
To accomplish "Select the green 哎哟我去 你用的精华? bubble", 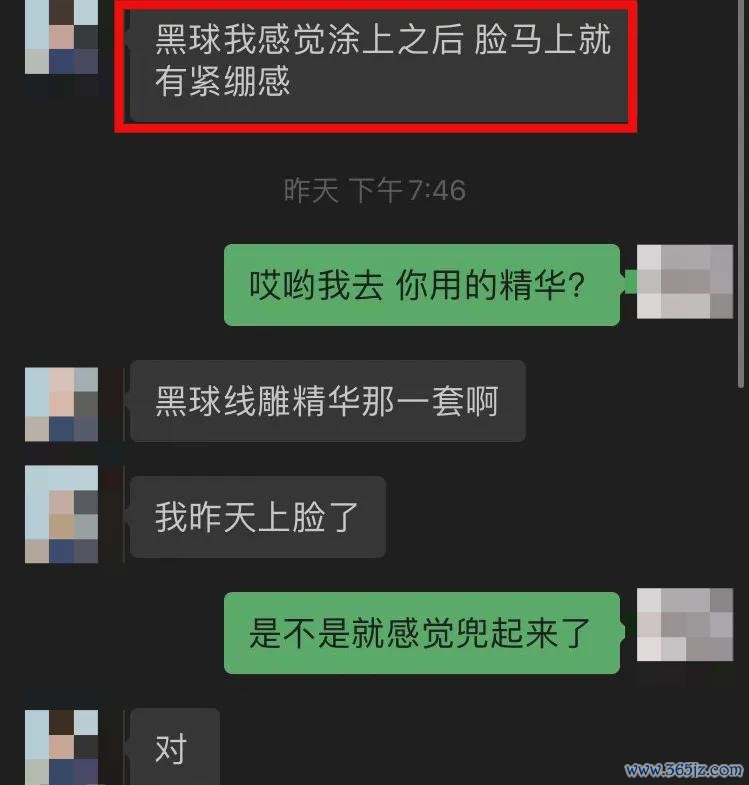I will click(422, 285).
